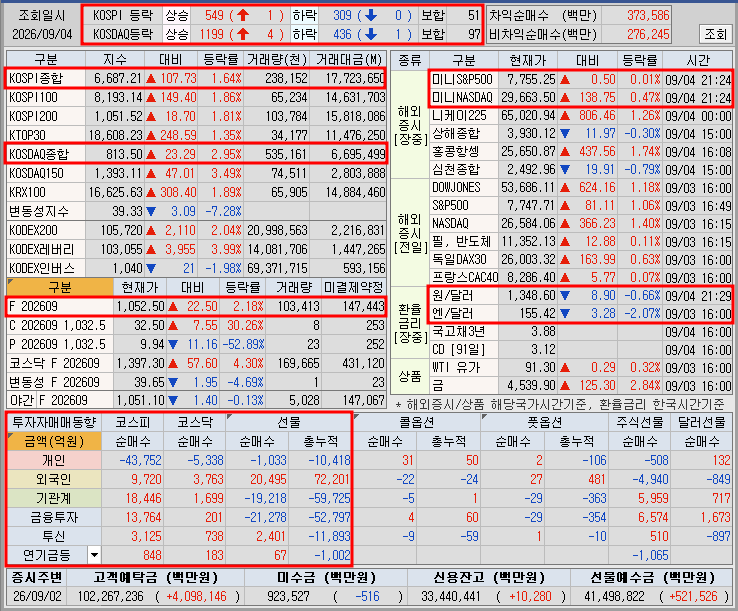
Task: Click the 조회 button
Action: 715,34
